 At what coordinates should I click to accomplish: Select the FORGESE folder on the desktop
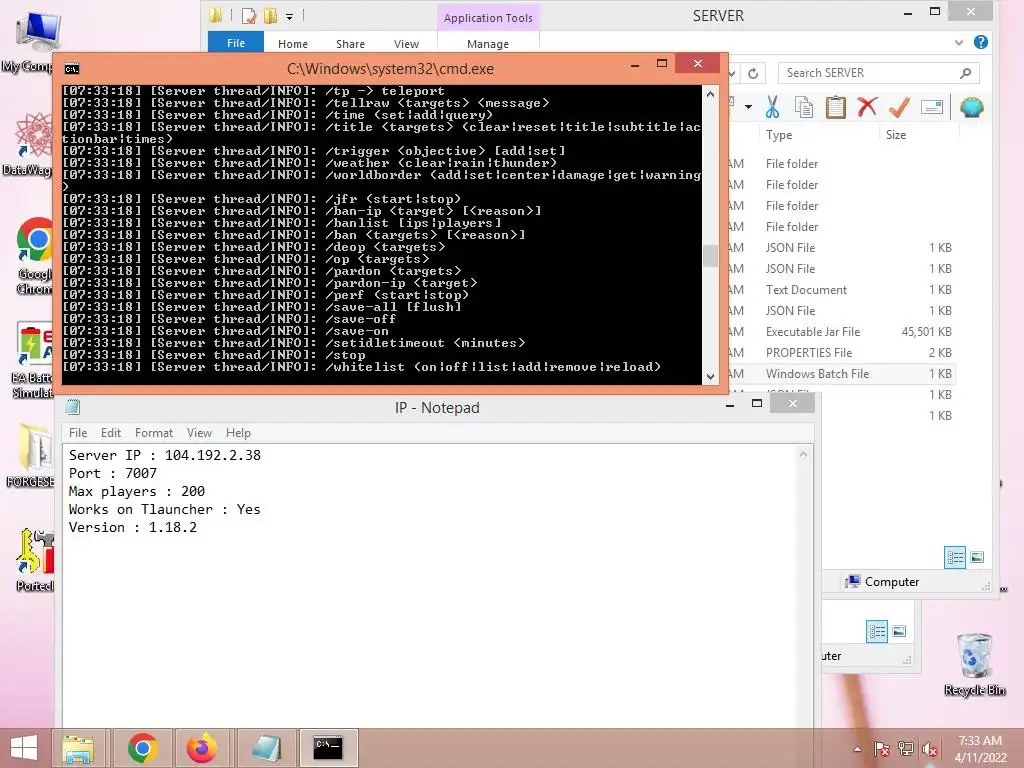coord(31,455)
